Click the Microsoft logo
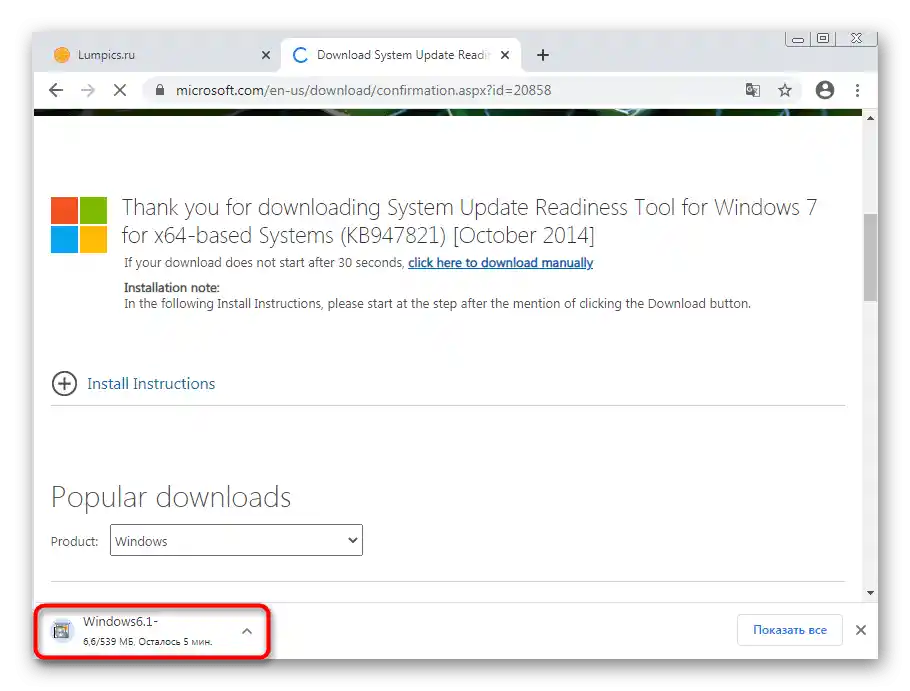Screen dimensions: 910x691 click(79, 225)
